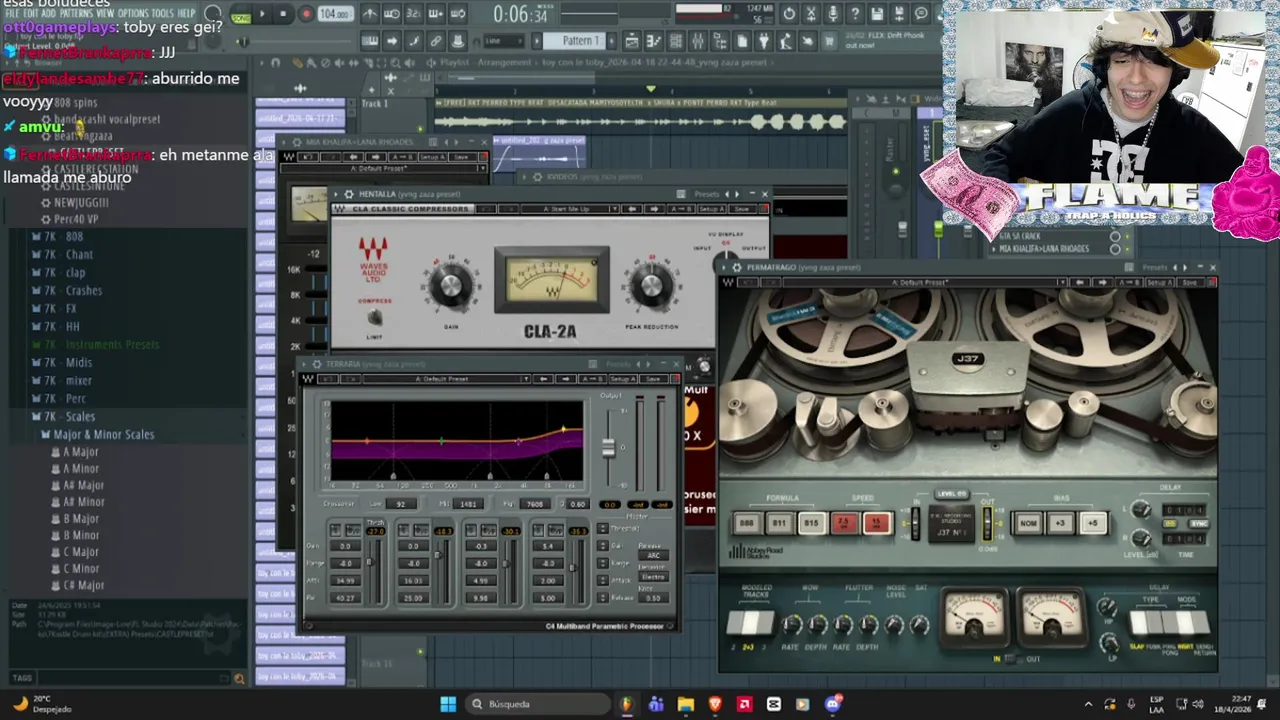The height and width of the screenshot is (720, 1280).
Task: Toggle the metronome icon in toolbar
Action: [x=370, y=14]
